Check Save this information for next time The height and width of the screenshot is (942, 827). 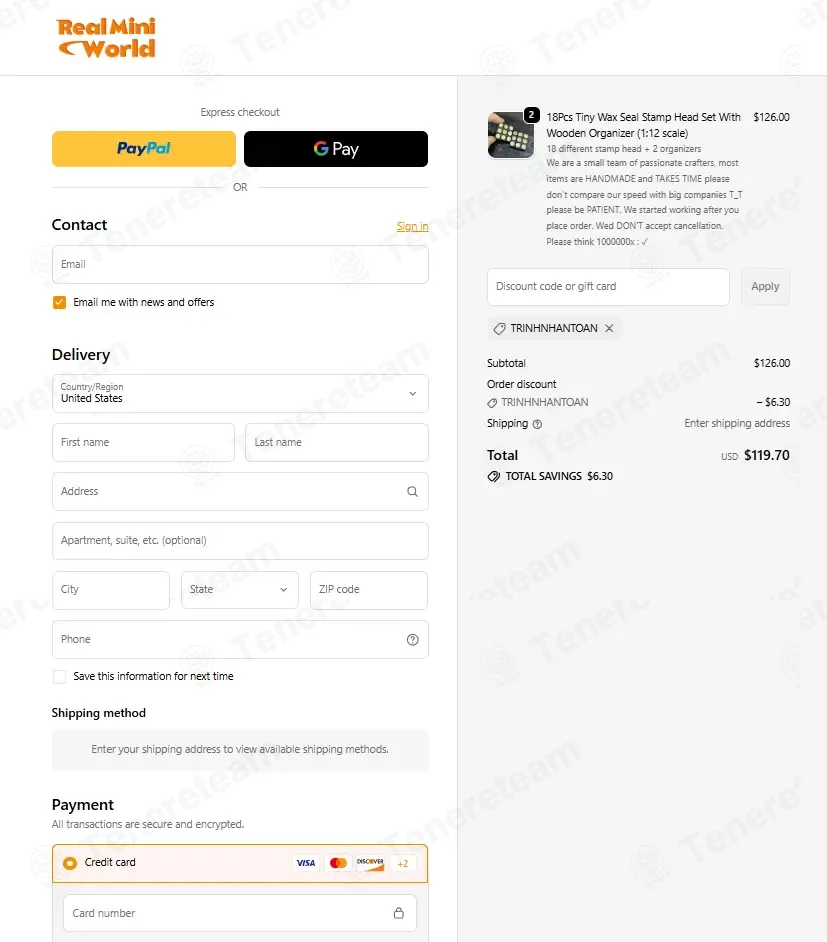59,676
